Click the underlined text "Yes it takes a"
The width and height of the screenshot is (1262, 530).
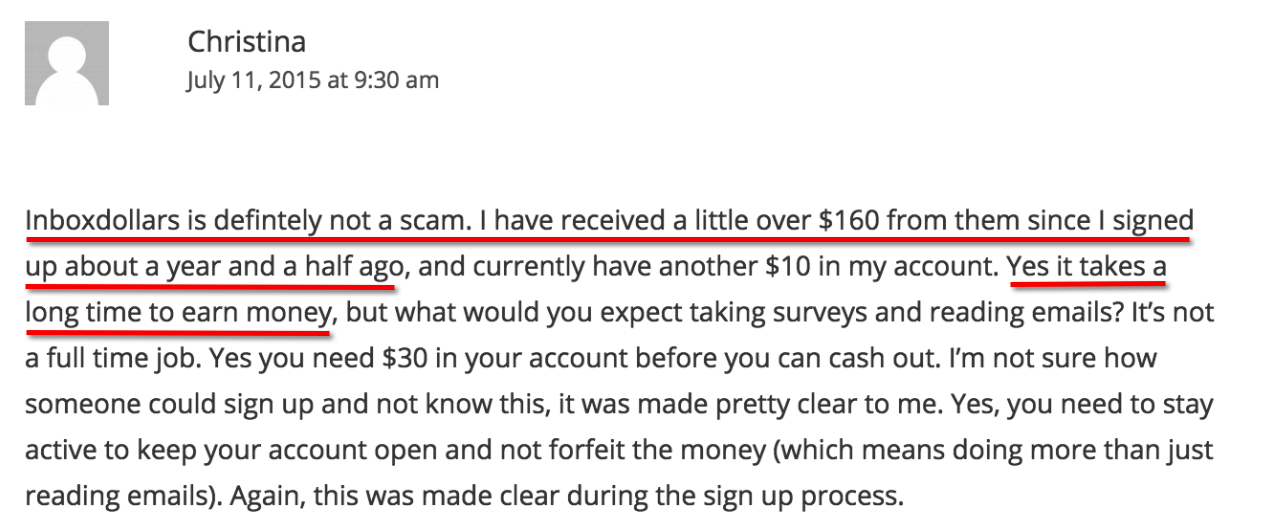(1088, 268)
